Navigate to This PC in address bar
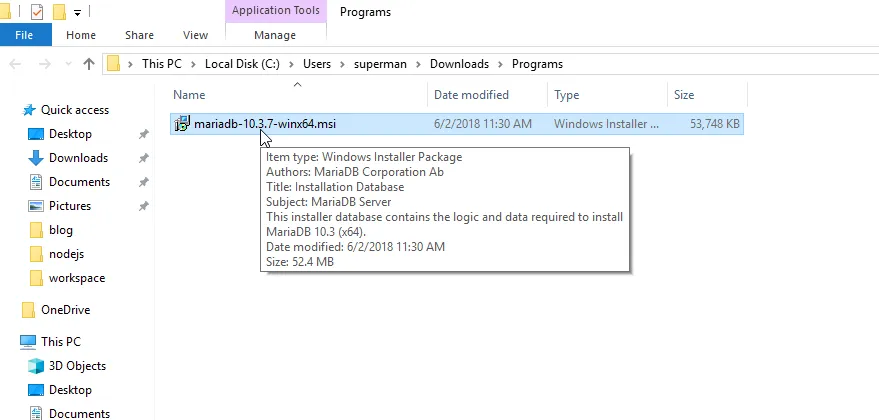This screenshot has width=879, height=420. [161, 64]
